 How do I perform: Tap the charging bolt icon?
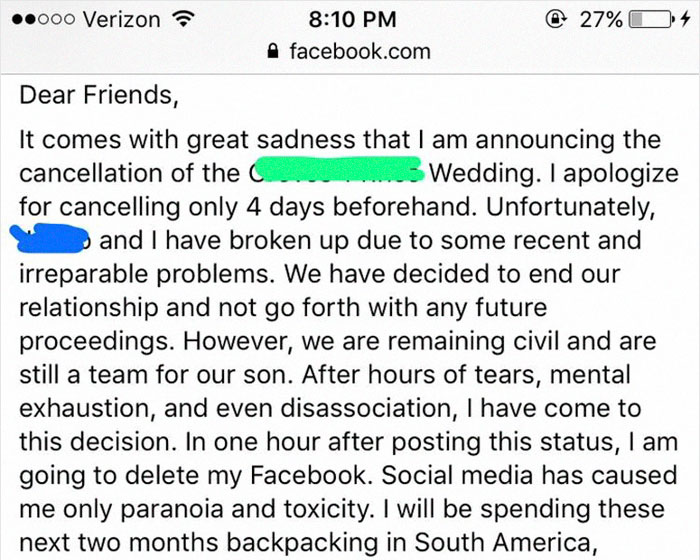tap(686, 20)
